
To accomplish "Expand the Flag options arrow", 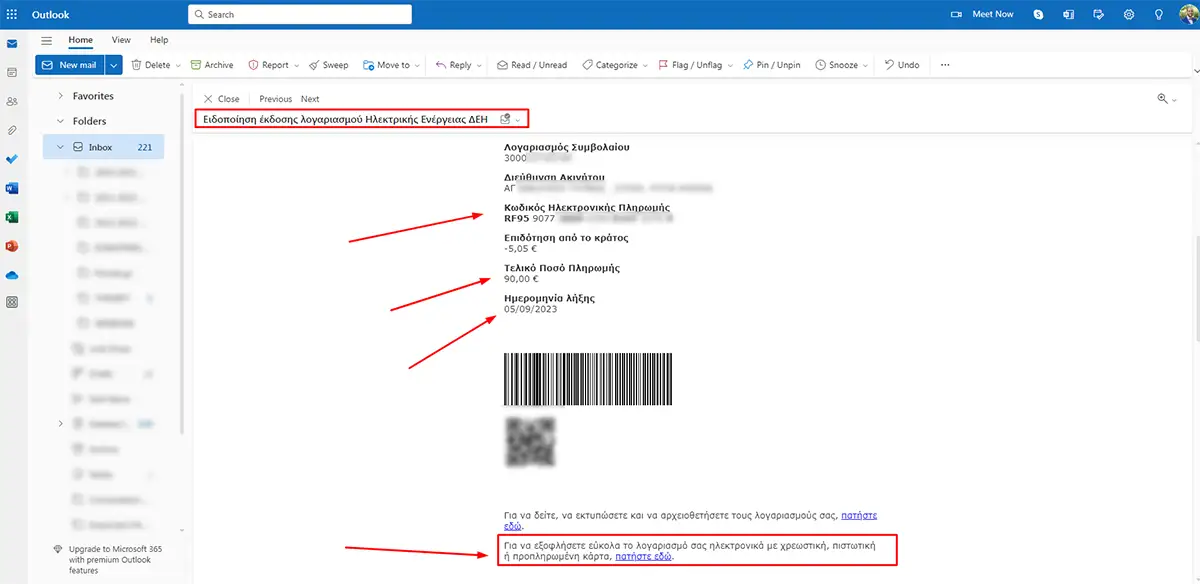I will (x=730, y=65).
